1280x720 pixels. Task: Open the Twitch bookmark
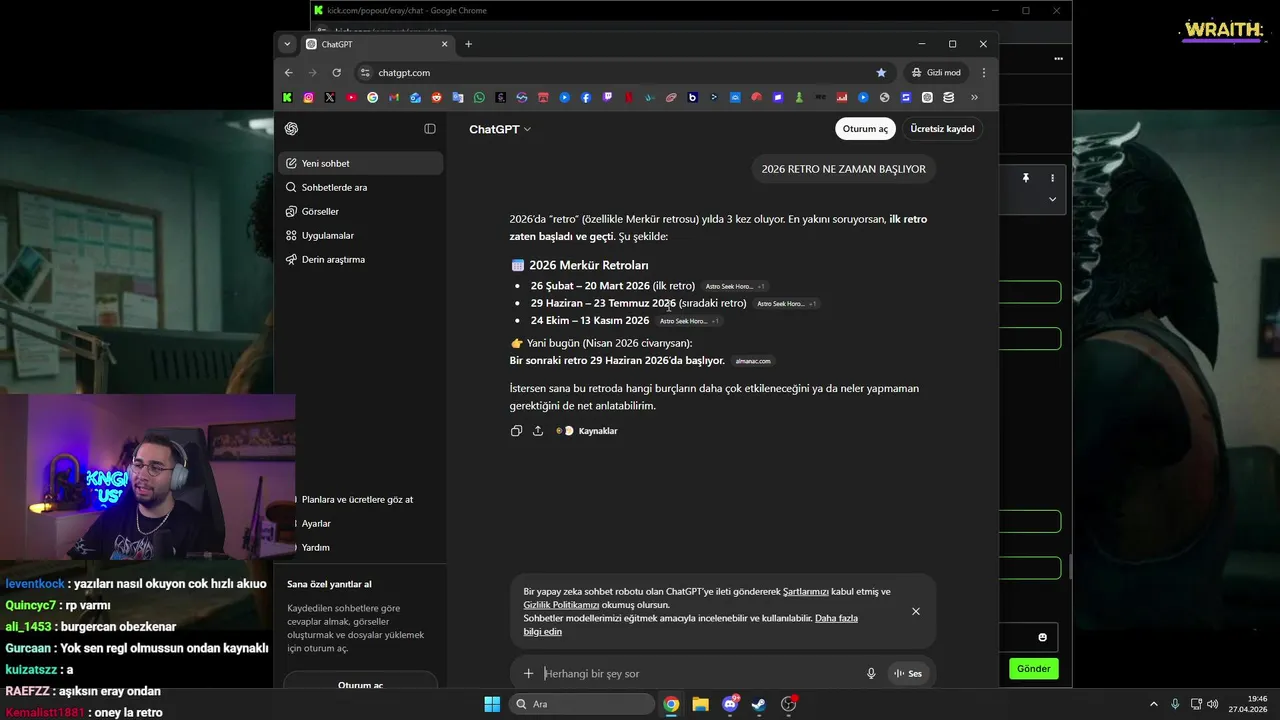608,97
